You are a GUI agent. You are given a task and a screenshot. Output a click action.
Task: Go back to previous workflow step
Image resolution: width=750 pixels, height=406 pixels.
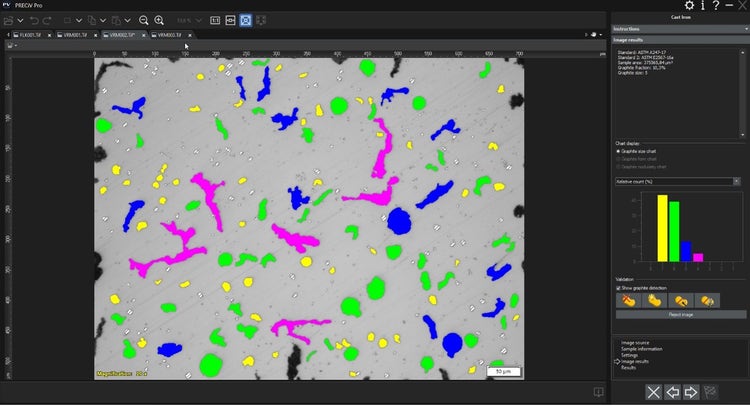coord(672,391)
